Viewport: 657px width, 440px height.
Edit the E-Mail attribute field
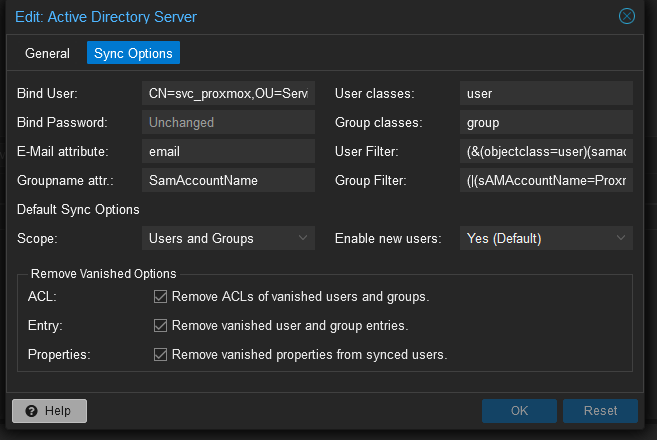click(228, 151)
